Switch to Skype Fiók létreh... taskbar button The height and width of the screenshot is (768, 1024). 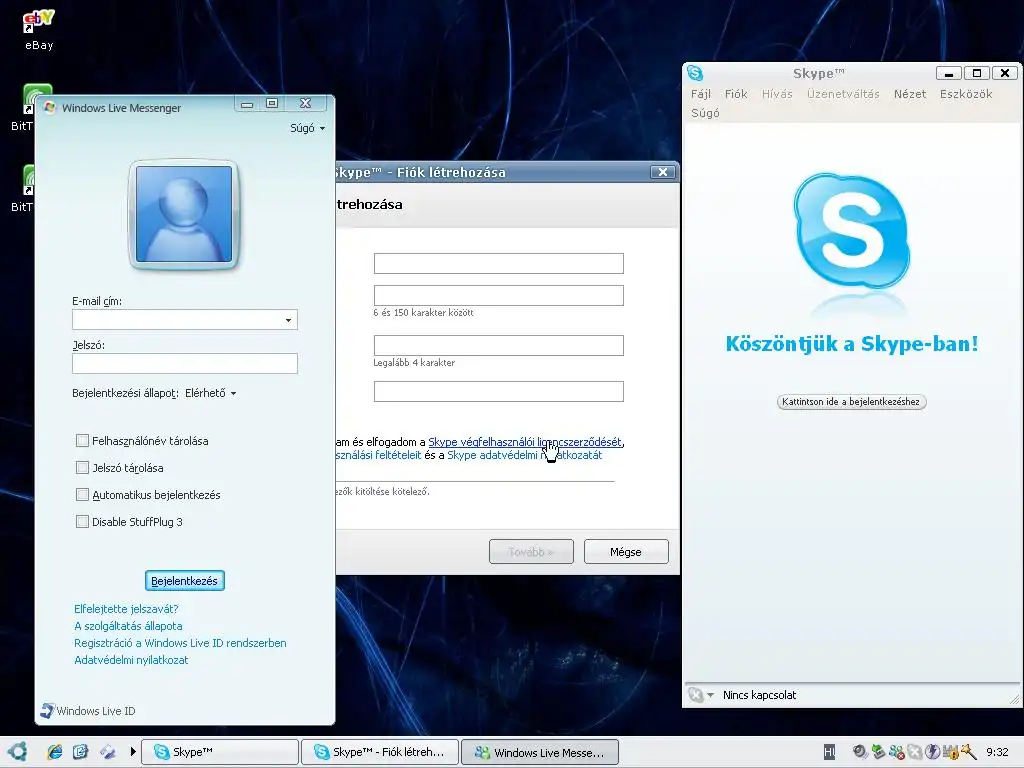tap(380, 752)
